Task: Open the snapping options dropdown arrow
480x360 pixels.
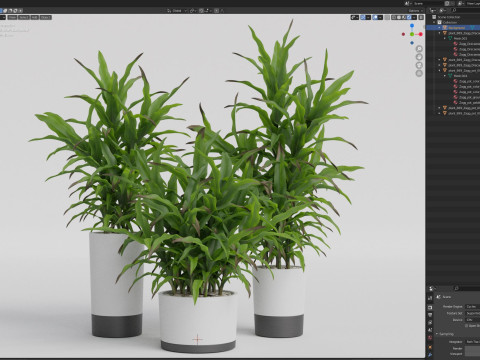Action: 208,11
